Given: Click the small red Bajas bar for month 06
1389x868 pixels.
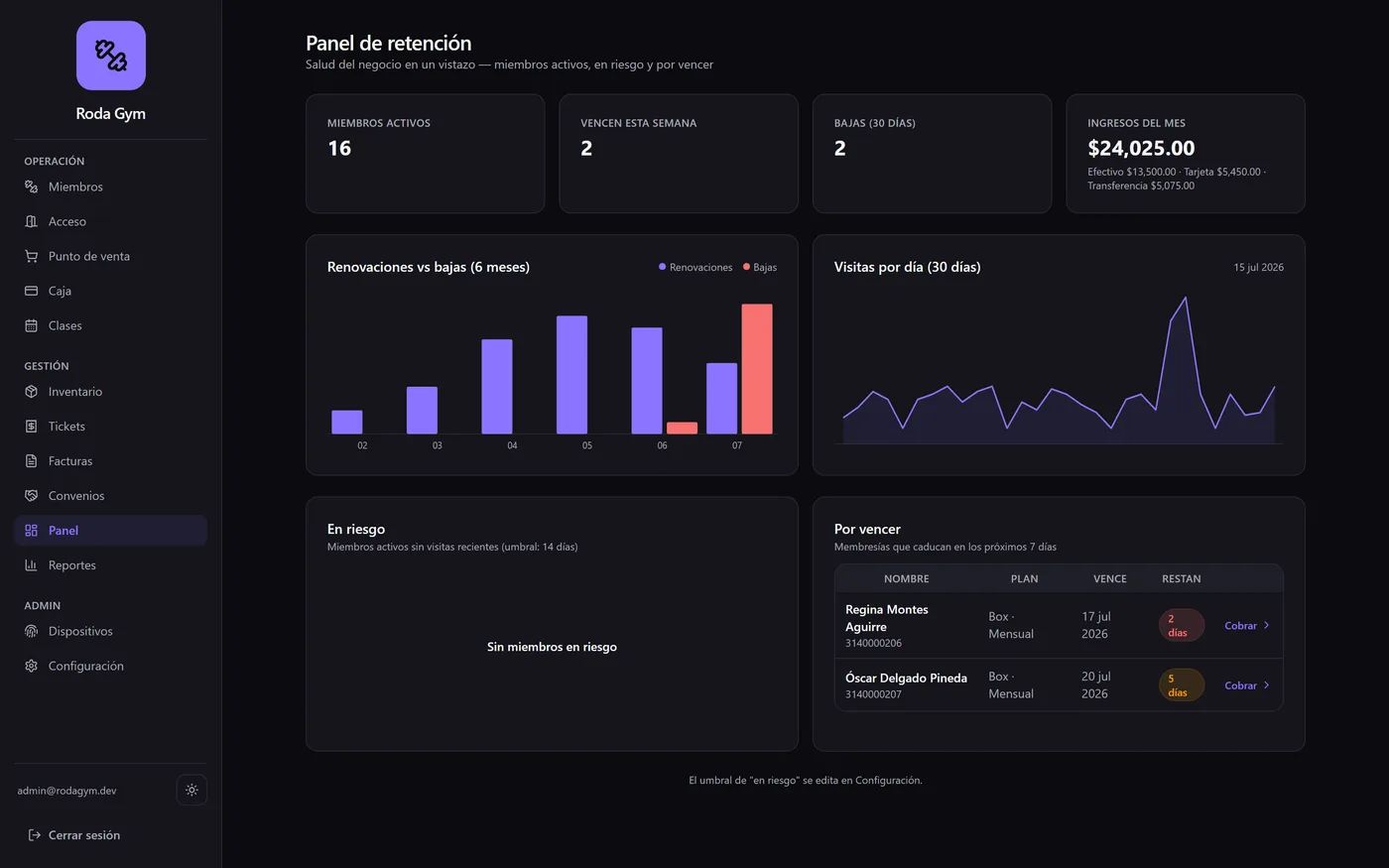Looking at the screenshot, I should (682, 429).
